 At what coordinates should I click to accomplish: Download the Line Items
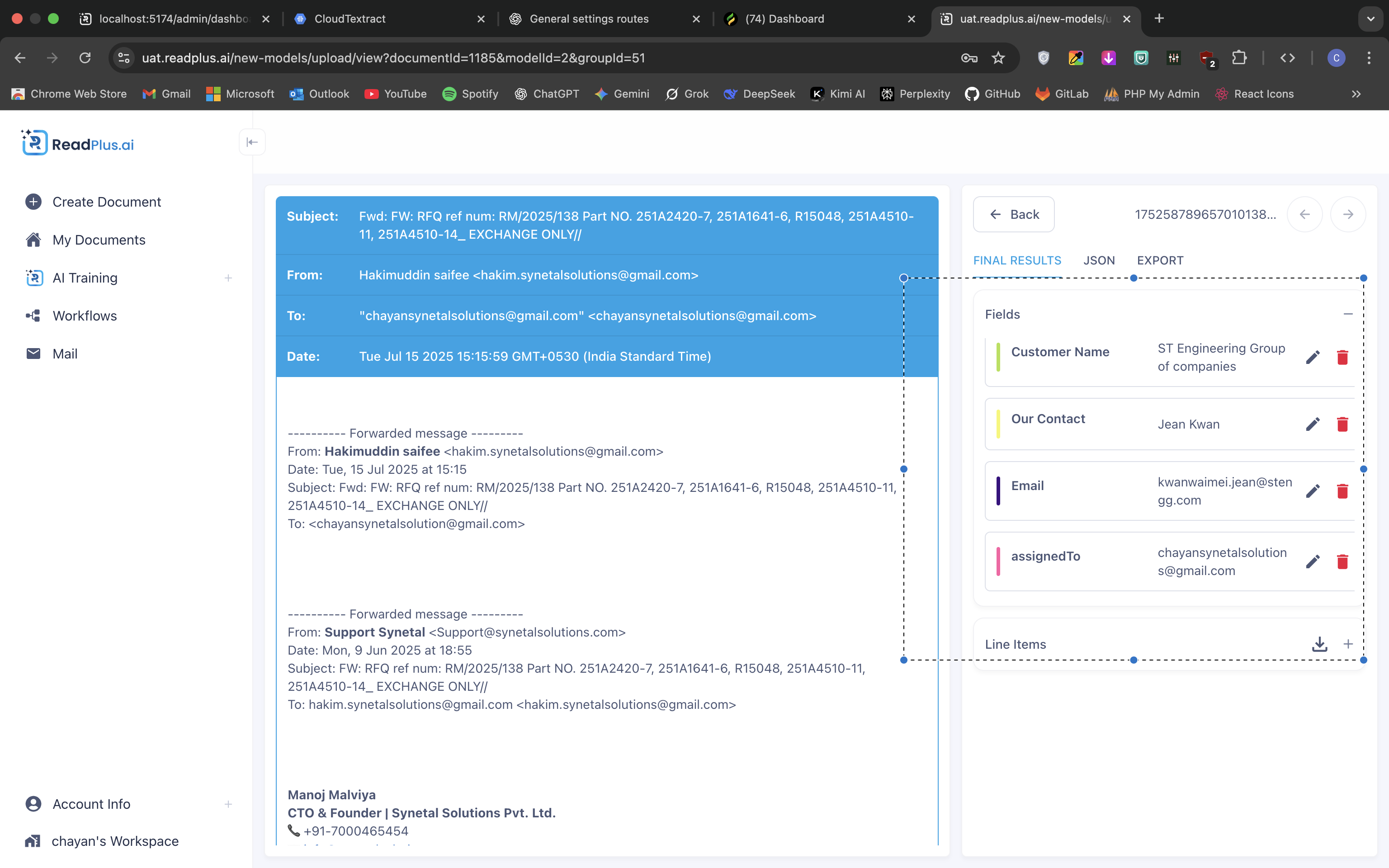(x=1319, y=644)
